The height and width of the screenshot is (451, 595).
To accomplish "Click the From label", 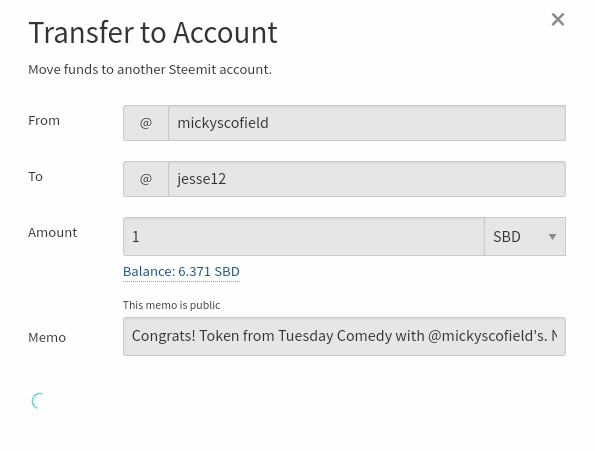I will [x=44, y=121].
